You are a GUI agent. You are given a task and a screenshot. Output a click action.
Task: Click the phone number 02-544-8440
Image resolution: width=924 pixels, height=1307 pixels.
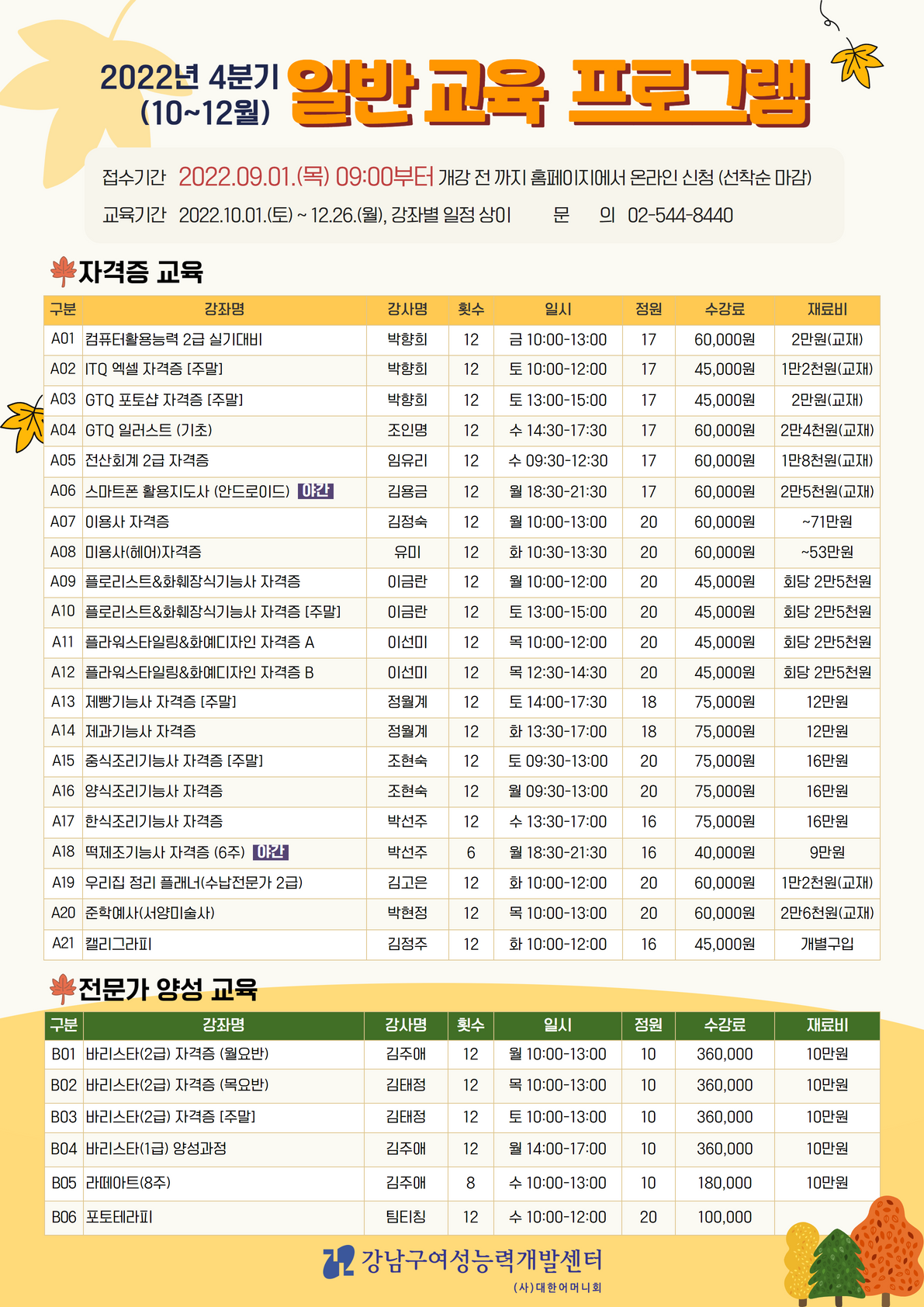point(680,215)
